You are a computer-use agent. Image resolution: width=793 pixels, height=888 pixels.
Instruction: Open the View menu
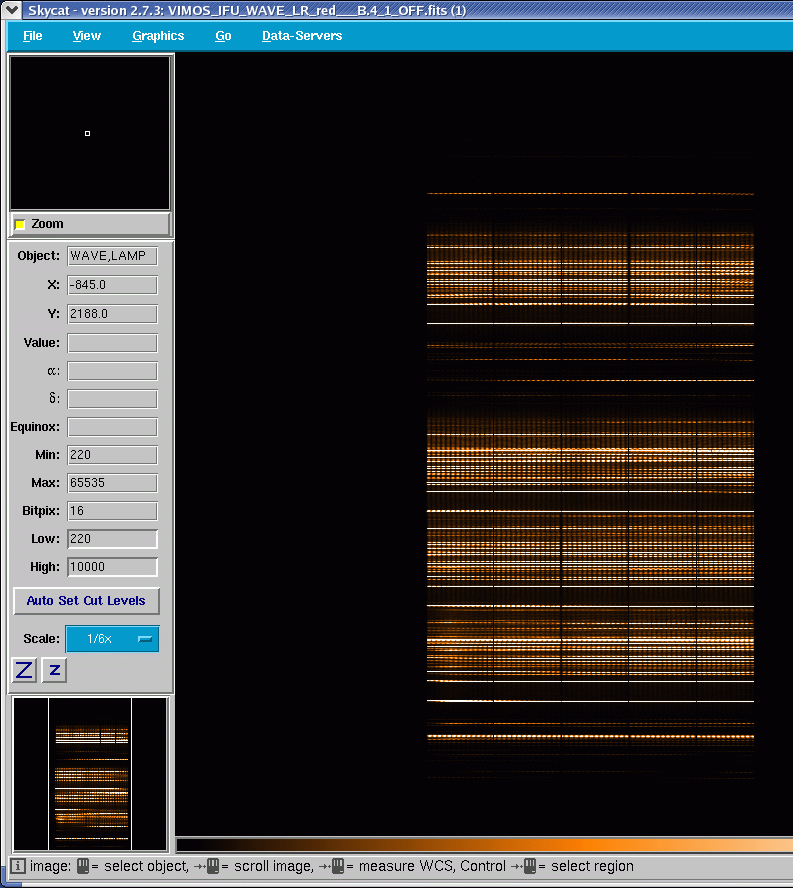pos(87,36)
